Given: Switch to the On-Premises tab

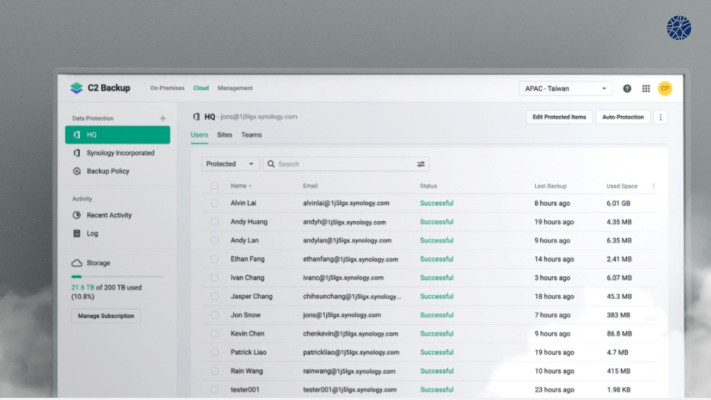Looking at the screenshot, I should [167, 88].
